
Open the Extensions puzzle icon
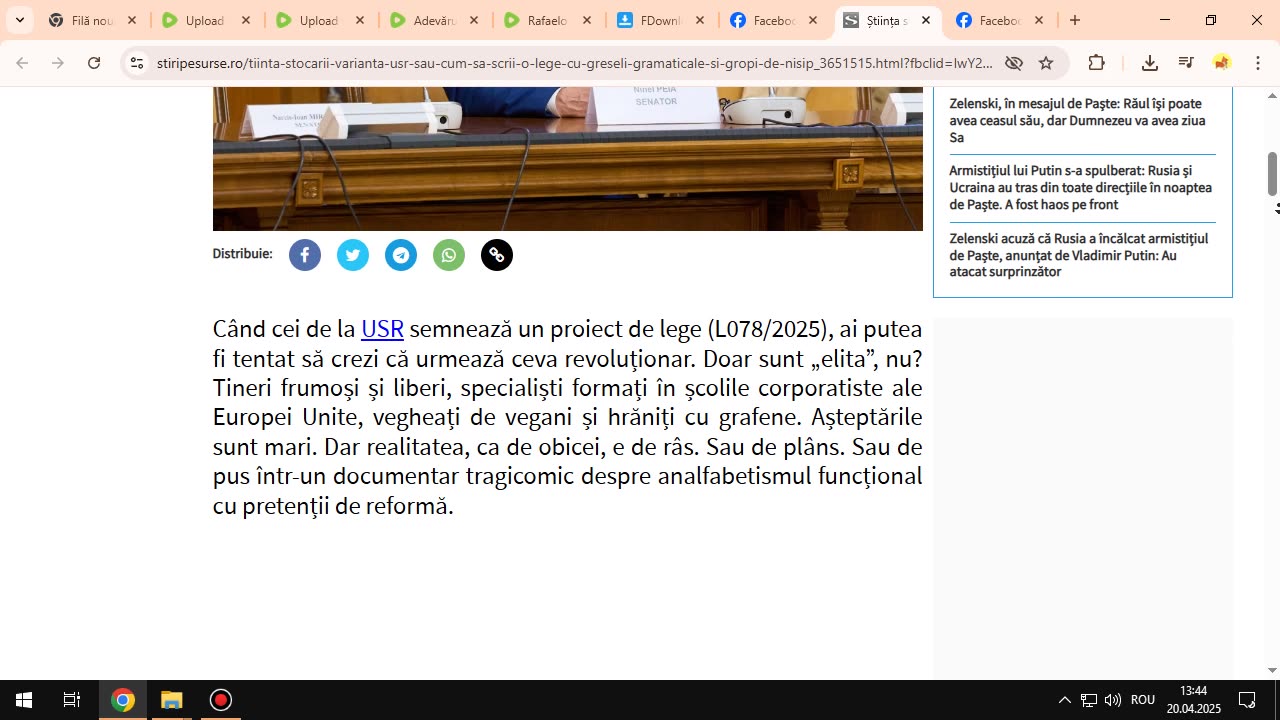point(1097,63)
